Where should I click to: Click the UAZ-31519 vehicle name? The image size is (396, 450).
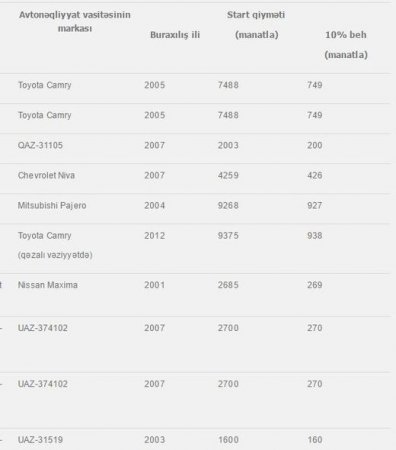point(40,440)
